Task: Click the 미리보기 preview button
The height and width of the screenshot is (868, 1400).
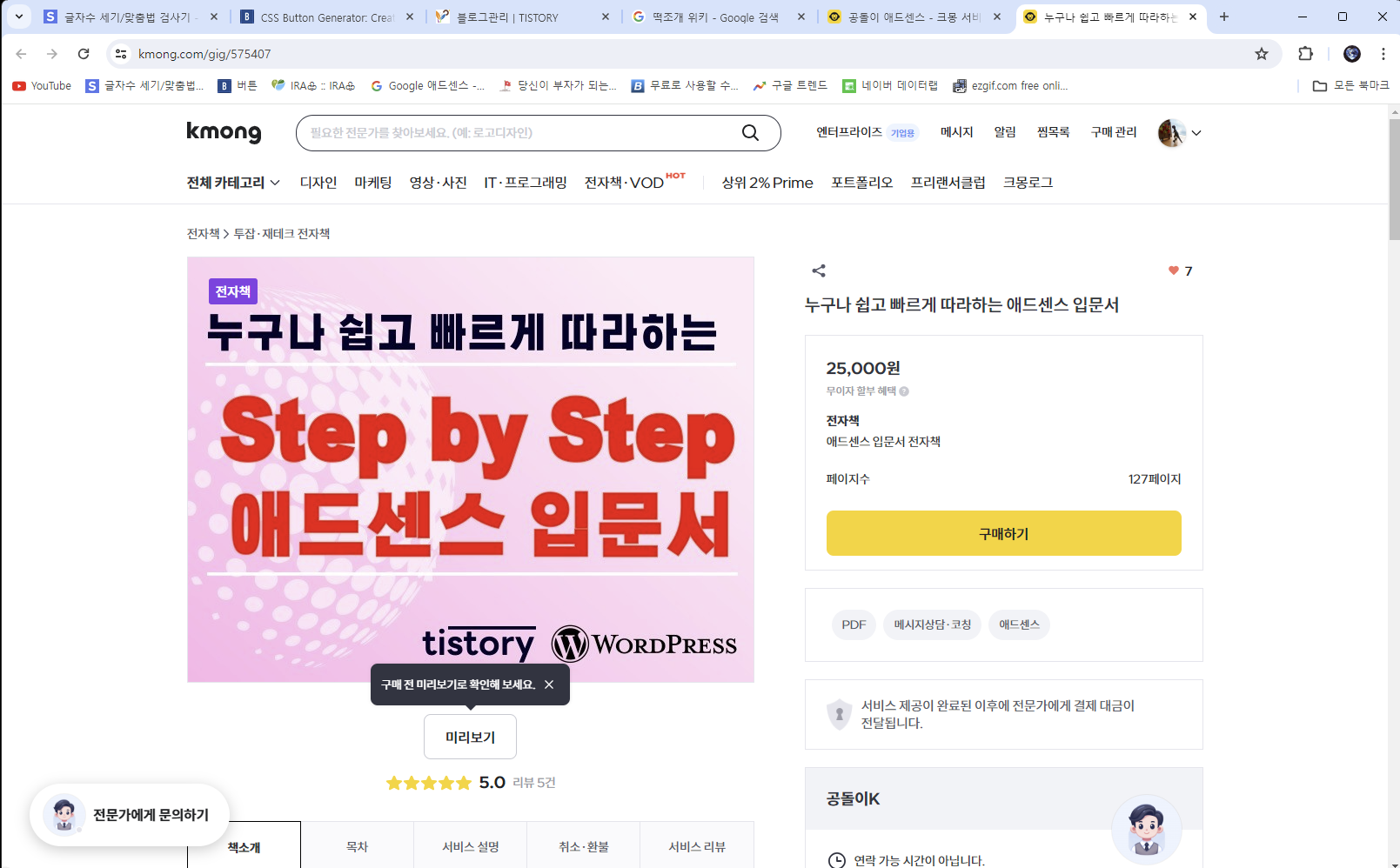Action: [x=470, y=737]
